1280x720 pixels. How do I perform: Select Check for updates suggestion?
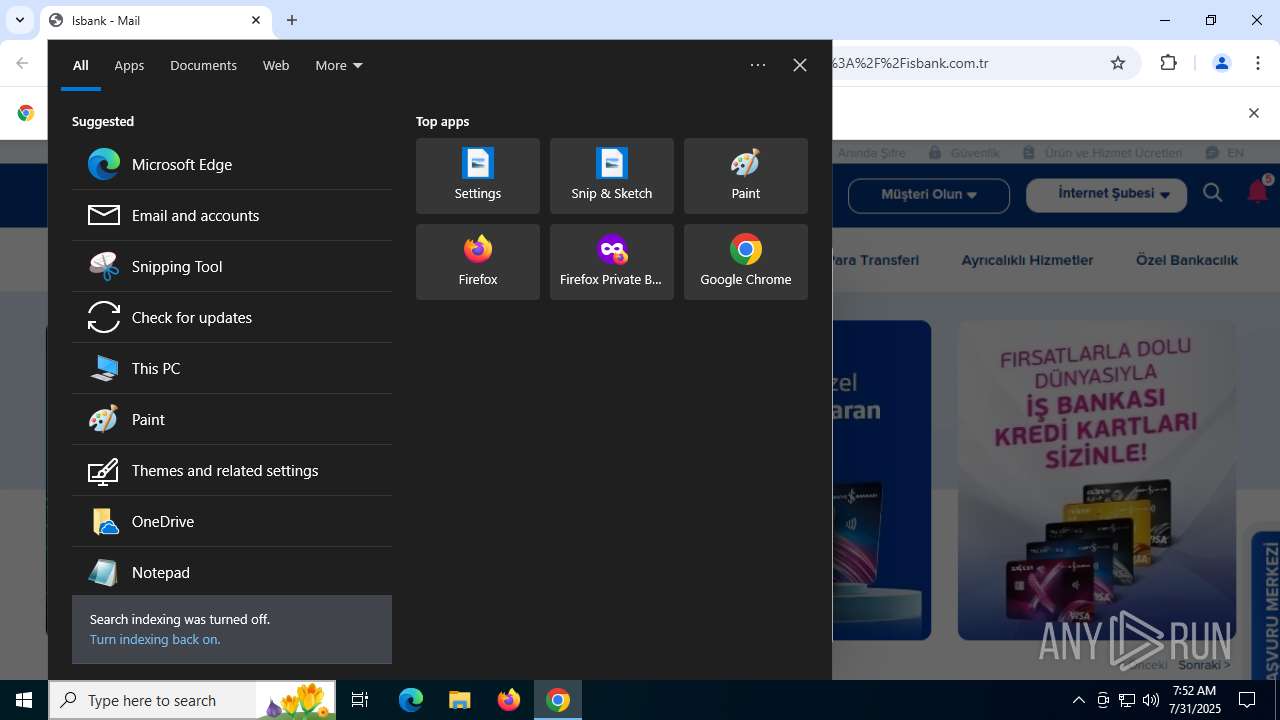pos(232,317)
